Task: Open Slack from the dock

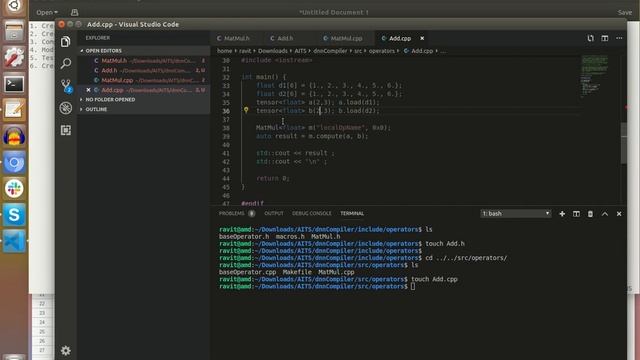Action: tap(14, 189)
